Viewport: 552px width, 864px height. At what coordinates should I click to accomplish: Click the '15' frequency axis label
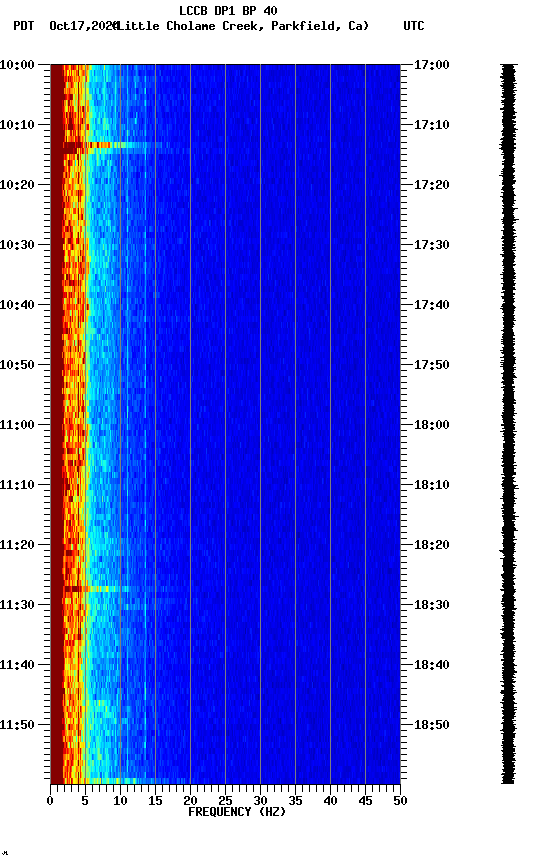(155, 802)
